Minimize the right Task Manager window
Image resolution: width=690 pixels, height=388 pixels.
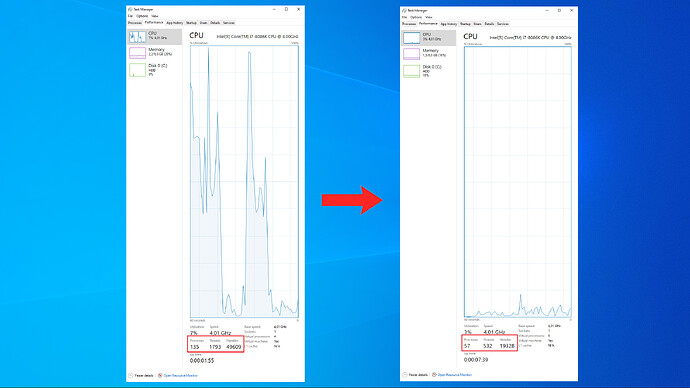tap(547, 11)
